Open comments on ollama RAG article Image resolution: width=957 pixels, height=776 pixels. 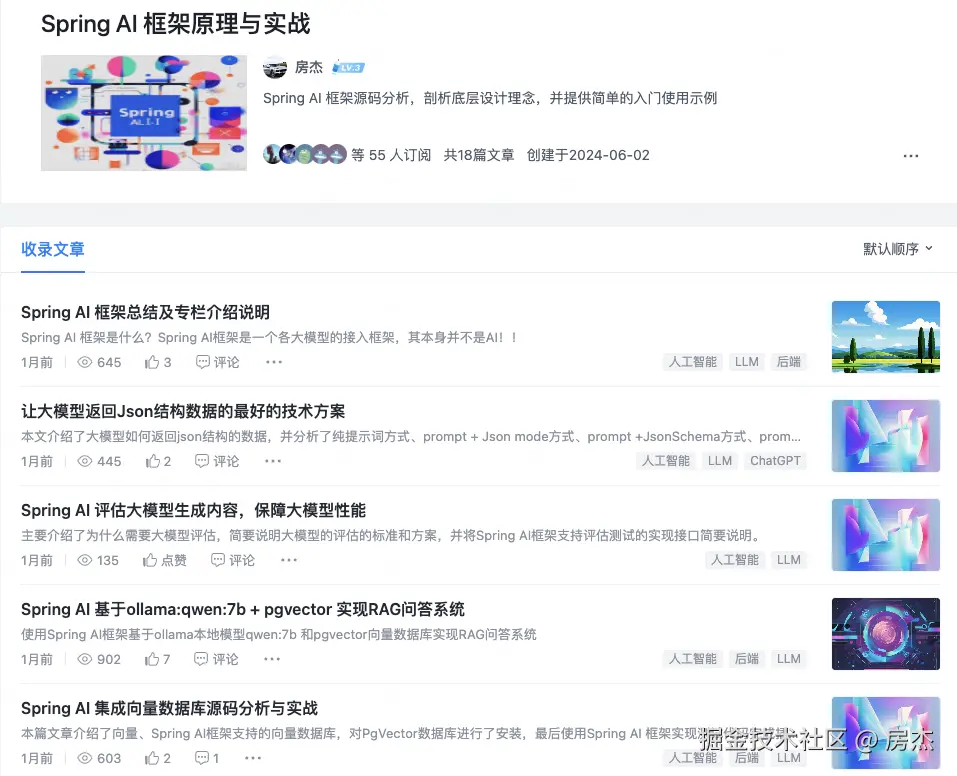click(216, 659)
